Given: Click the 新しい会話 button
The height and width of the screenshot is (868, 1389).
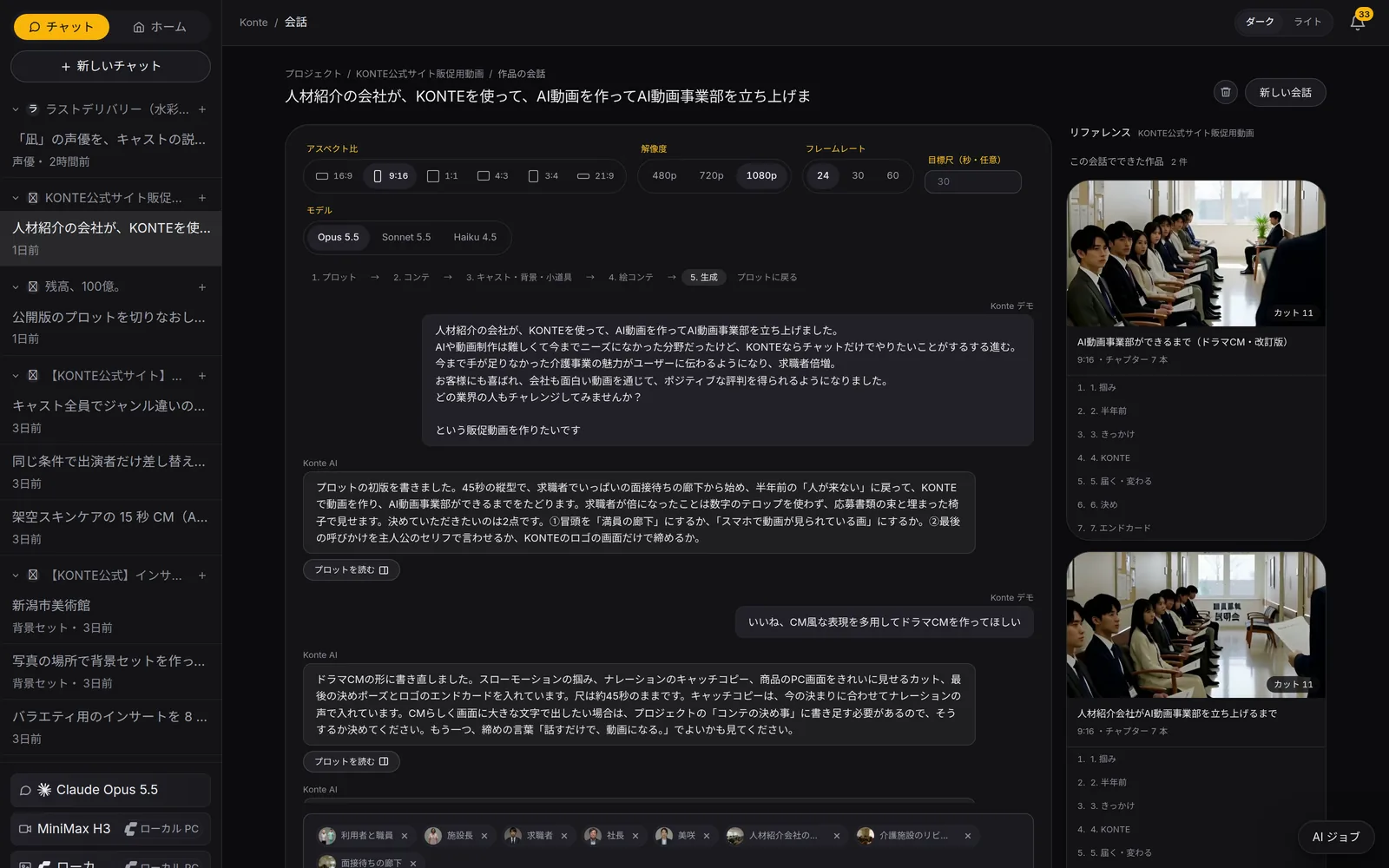Looking at the screenshot, I should point(1286,92).
